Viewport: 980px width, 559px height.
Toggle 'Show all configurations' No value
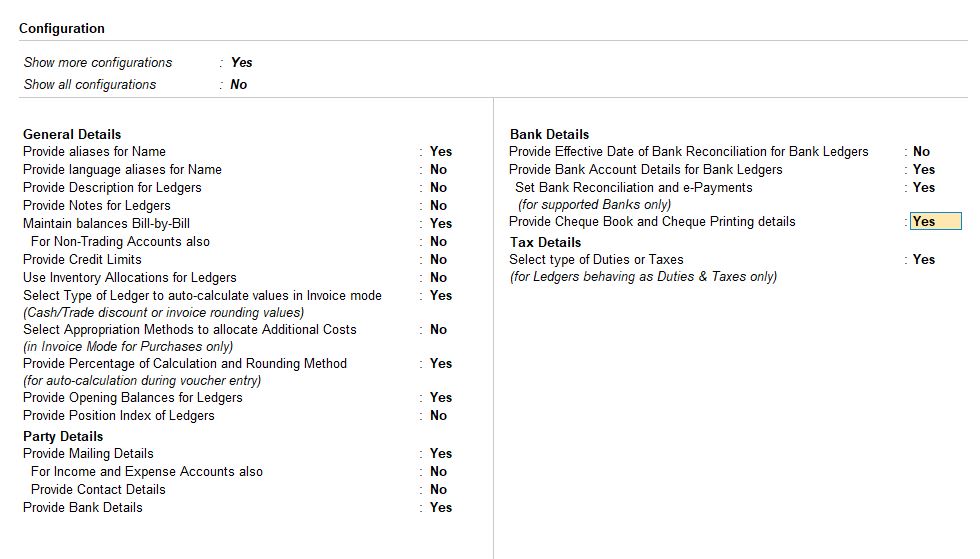click(238, 84)
